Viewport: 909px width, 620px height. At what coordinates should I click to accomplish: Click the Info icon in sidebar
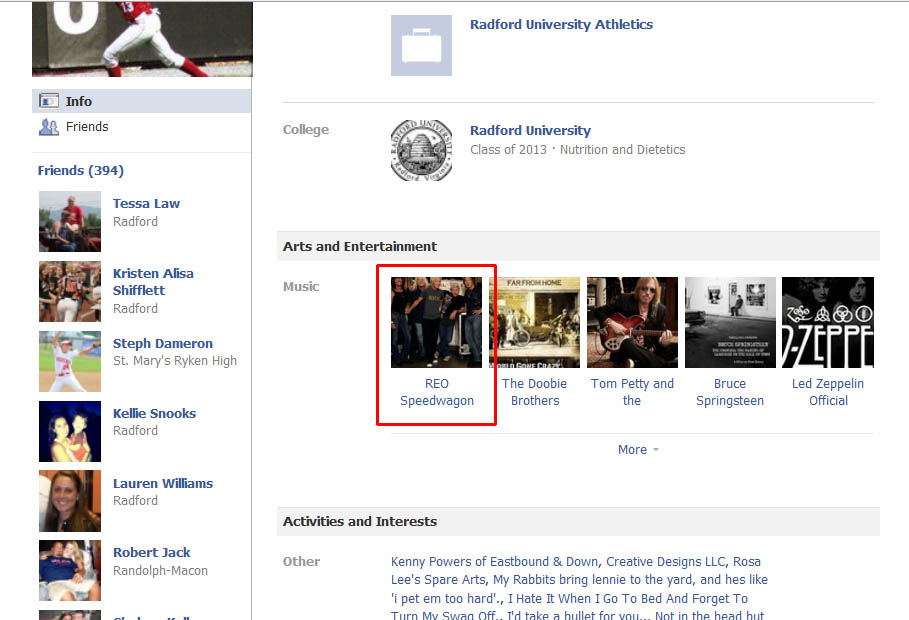point(48,101)
